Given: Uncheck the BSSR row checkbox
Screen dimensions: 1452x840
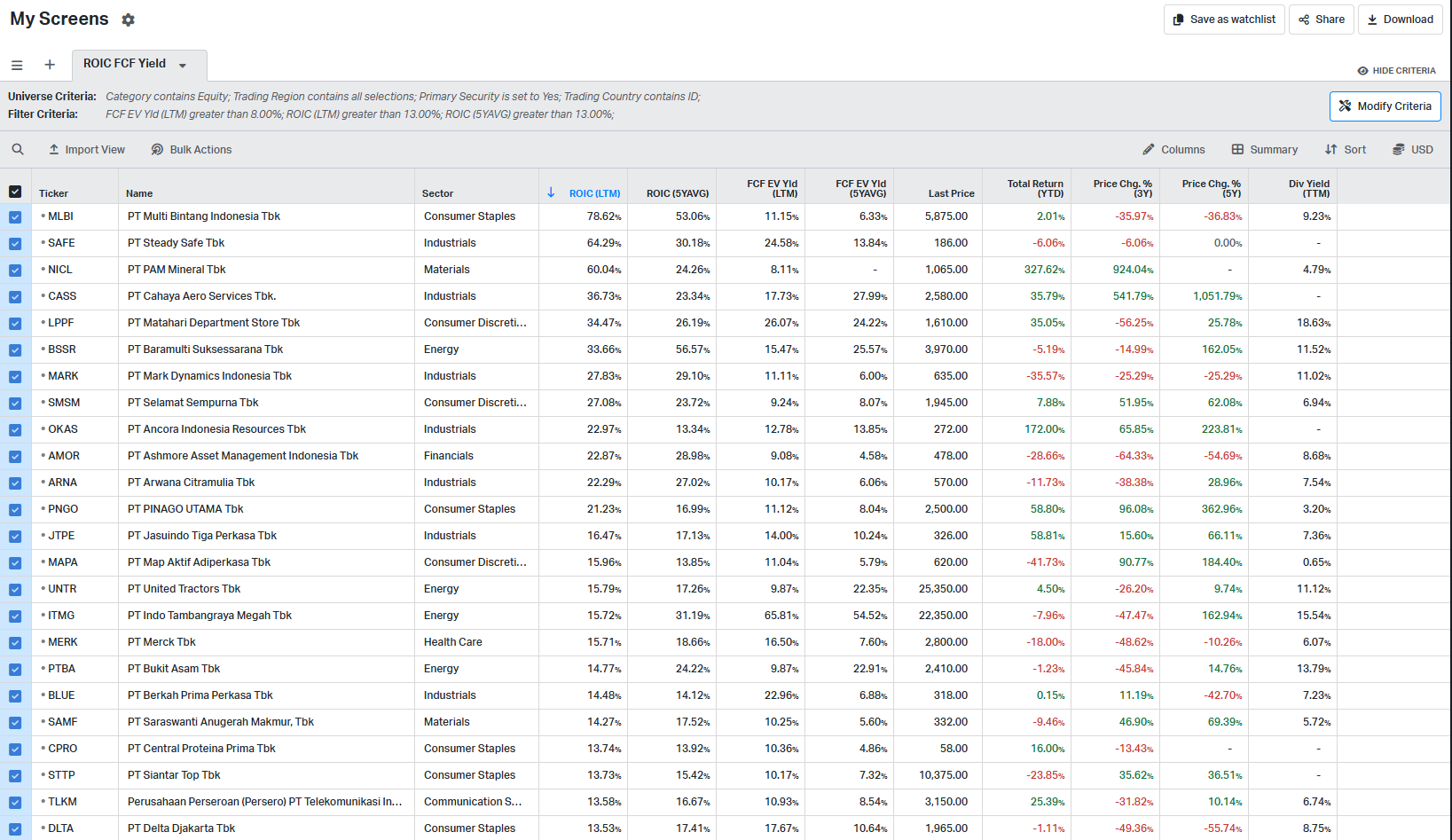Looking at the screenshot, I should tap(15, 349).
